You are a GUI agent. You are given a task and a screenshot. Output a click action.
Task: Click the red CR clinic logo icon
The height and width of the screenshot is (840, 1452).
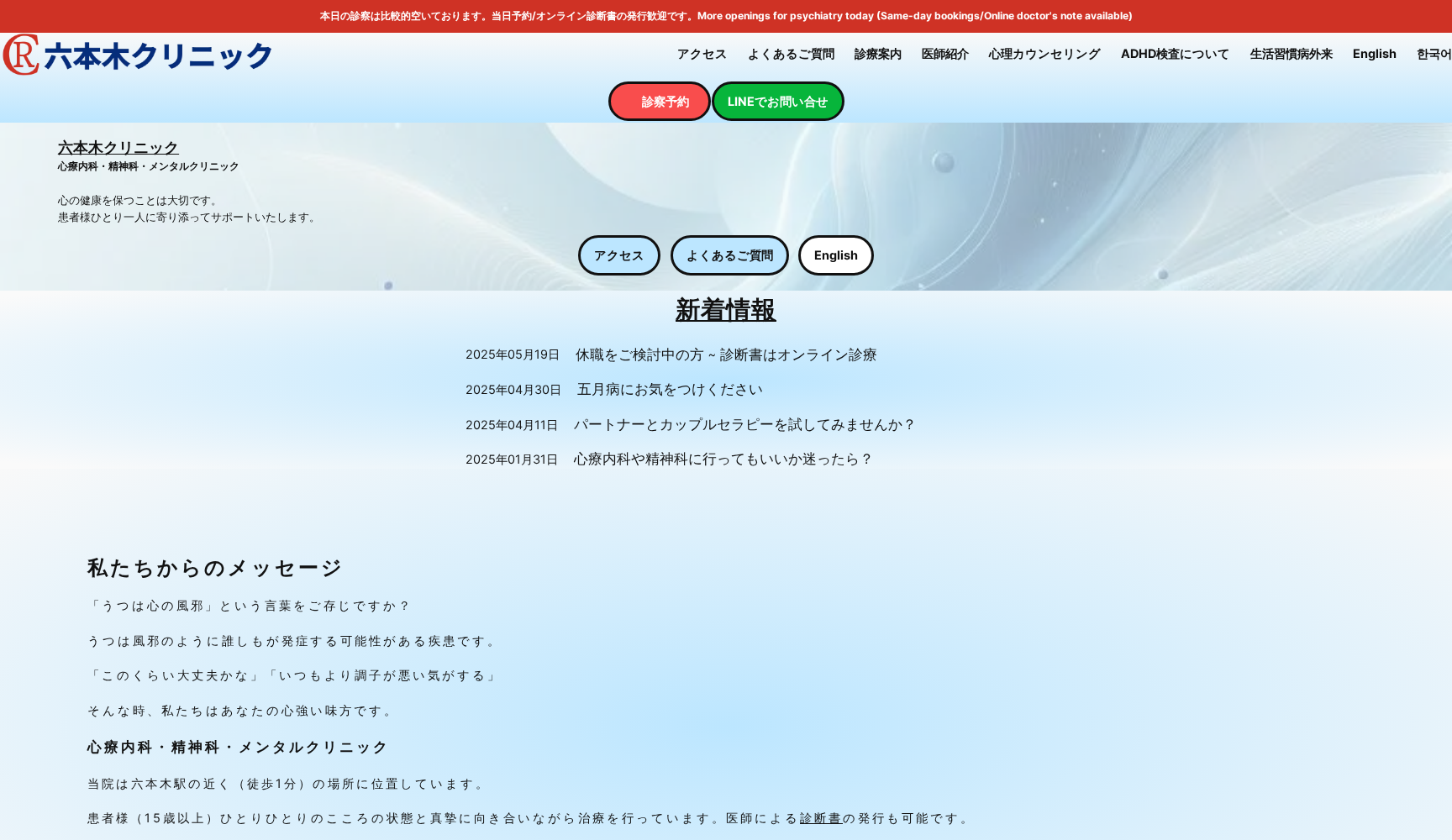coord(23,55)
